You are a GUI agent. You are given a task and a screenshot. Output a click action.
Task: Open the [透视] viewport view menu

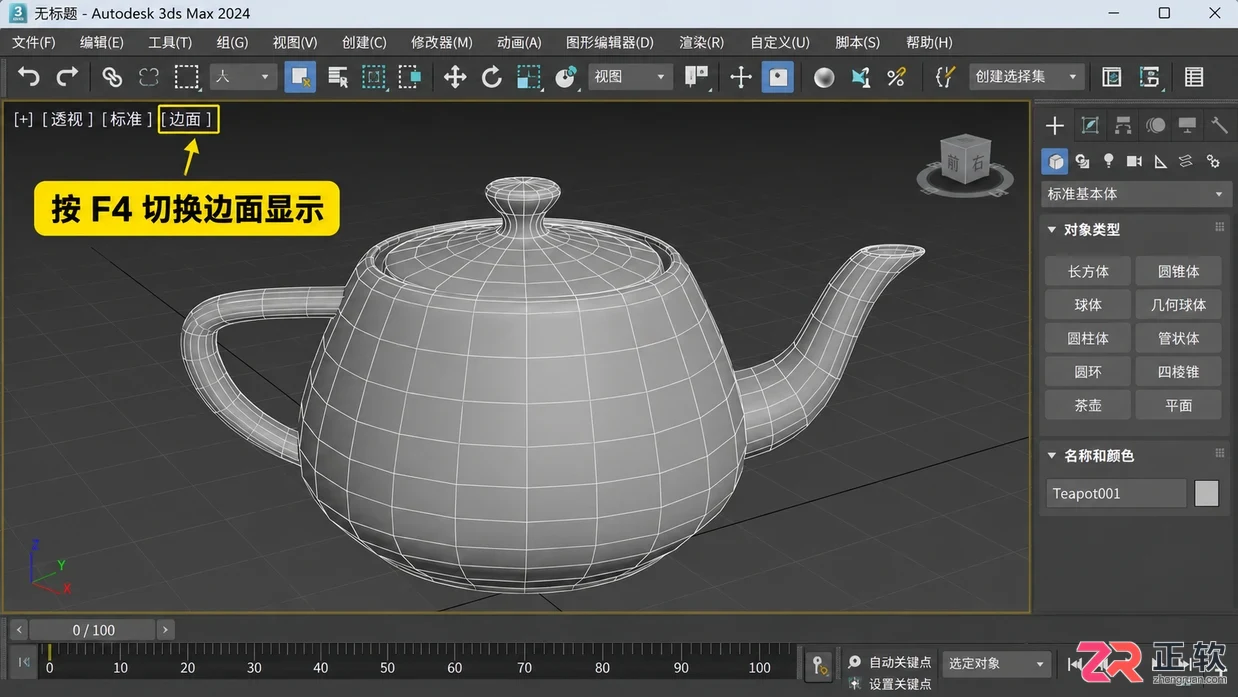67,119
